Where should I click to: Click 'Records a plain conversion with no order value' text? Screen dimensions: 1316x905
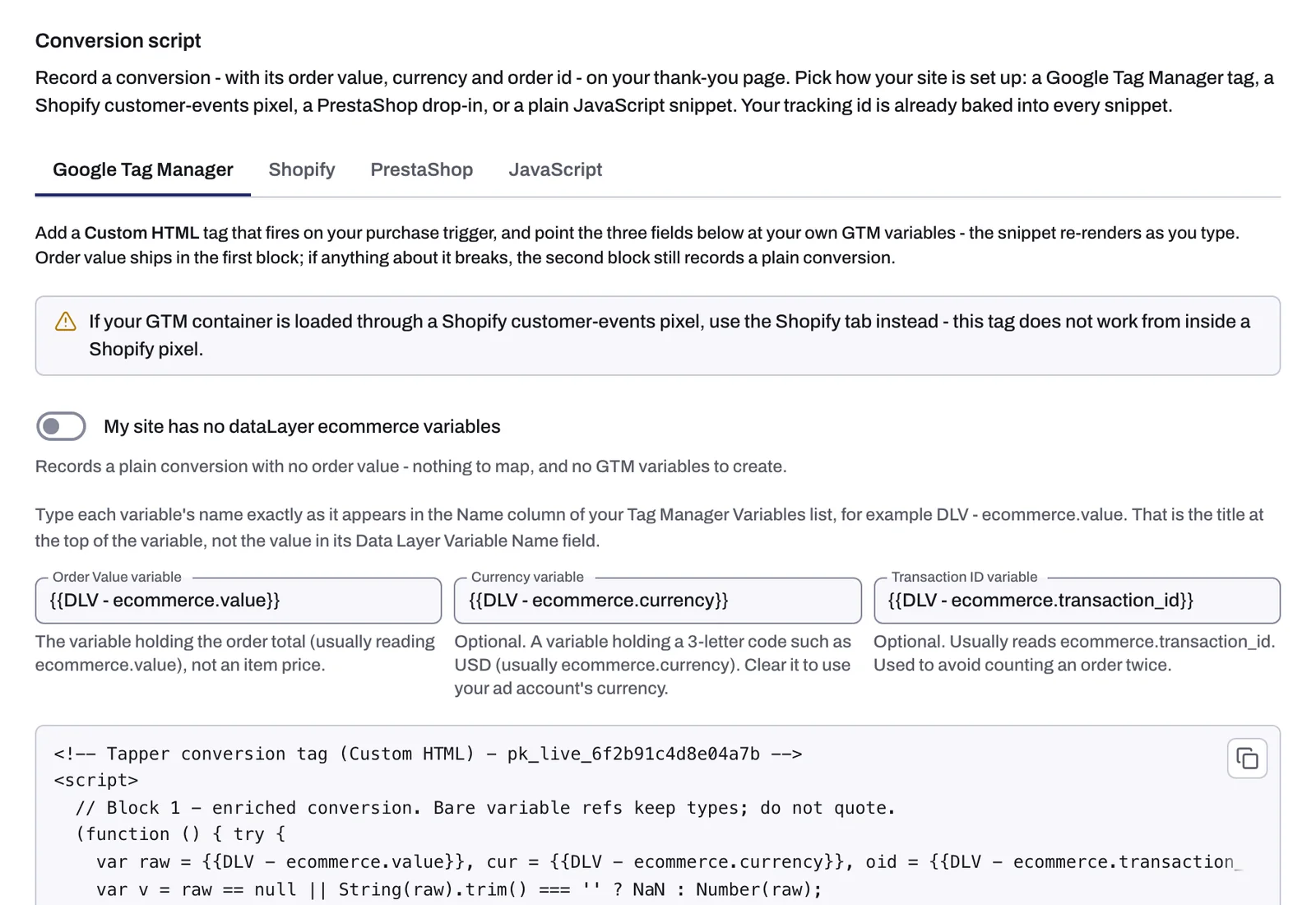tap(410, 466)
